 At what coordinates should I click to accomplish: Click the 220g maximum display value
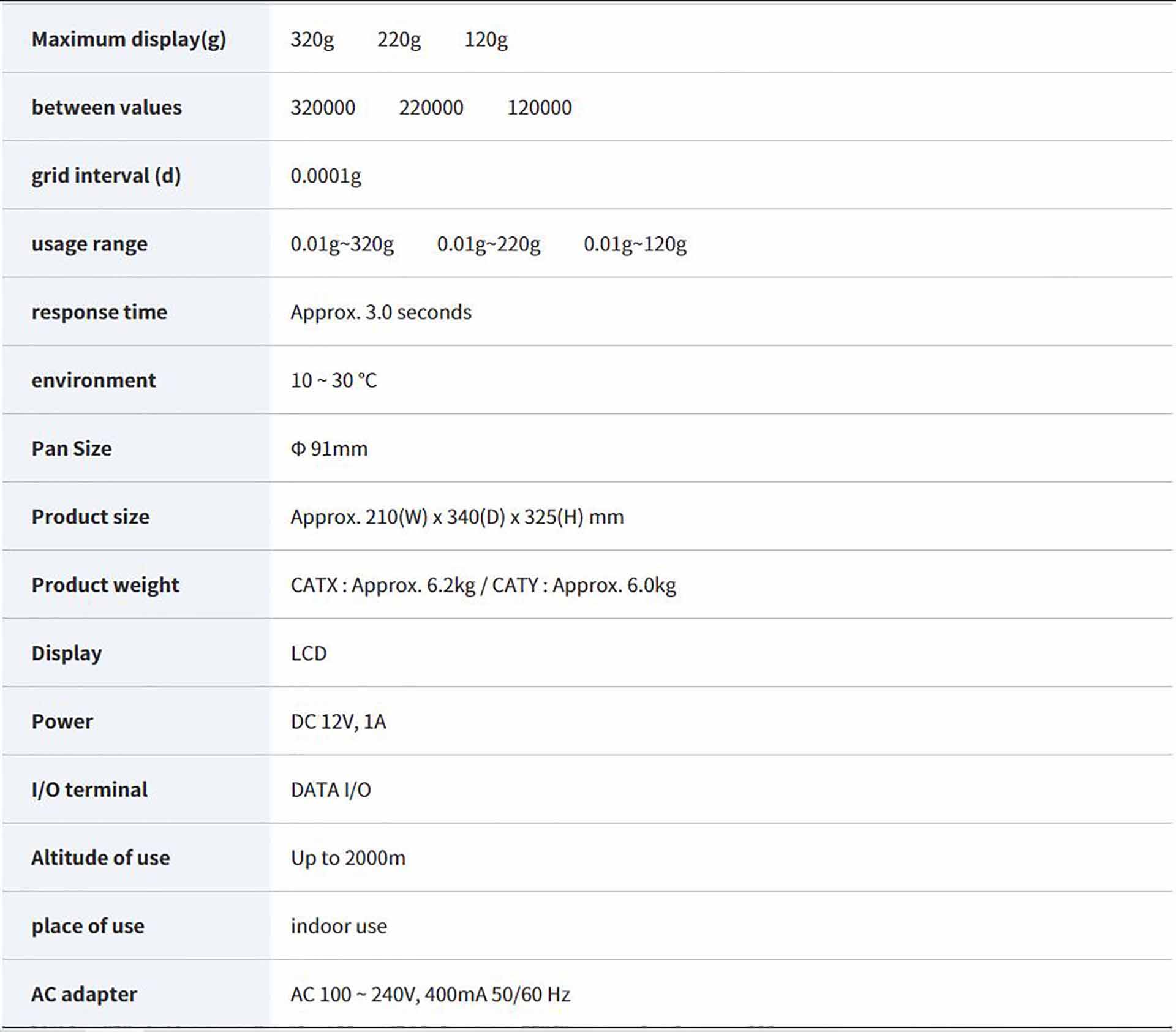pos(399,39)
